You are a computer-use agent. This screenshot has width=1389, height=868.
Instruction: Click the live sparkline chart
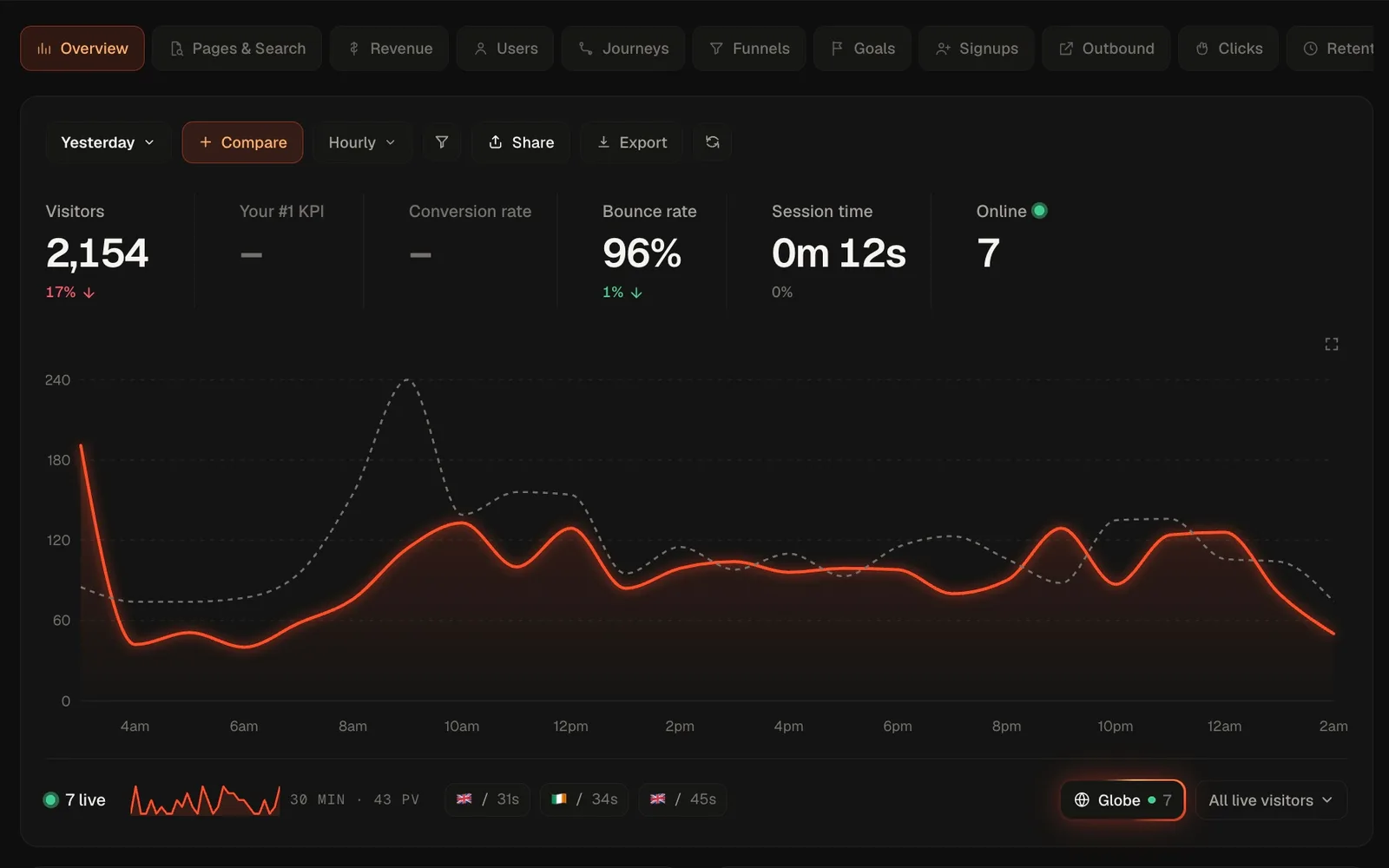(x=205, y=800)
